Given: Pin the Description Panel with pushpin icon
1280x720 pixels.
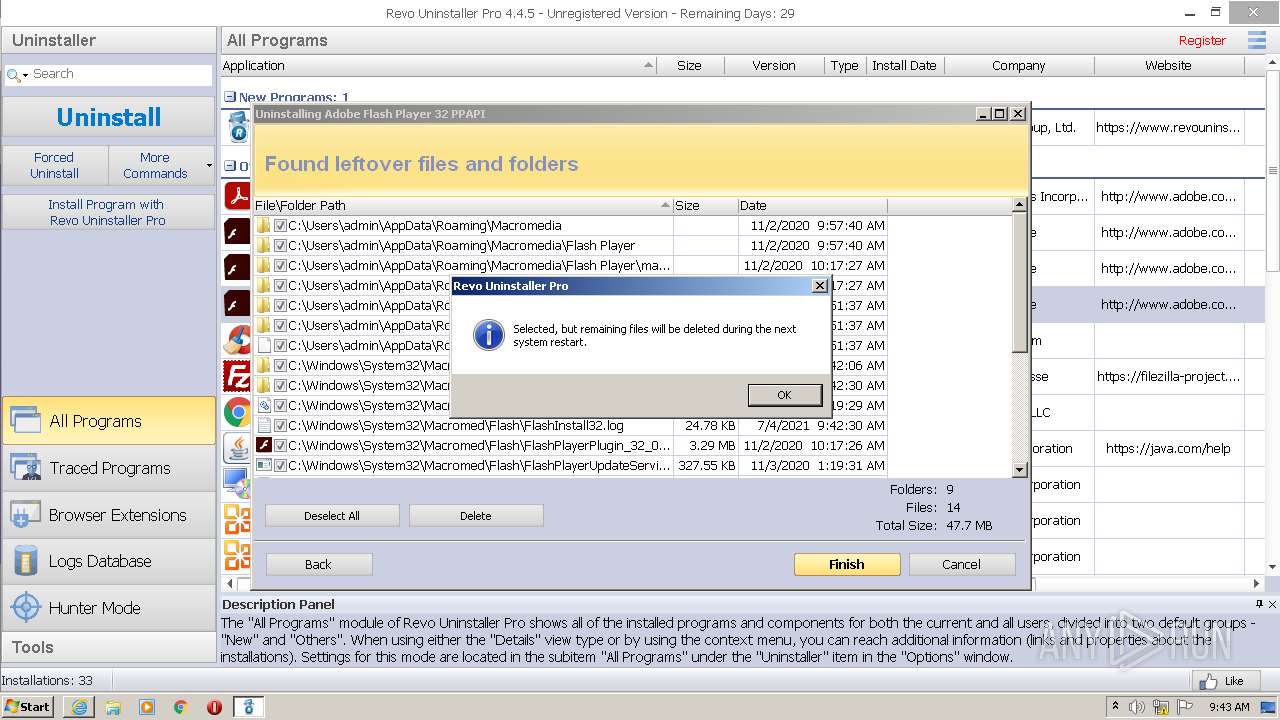Looking at the screenshot, I should click(x=1259, y=604).
